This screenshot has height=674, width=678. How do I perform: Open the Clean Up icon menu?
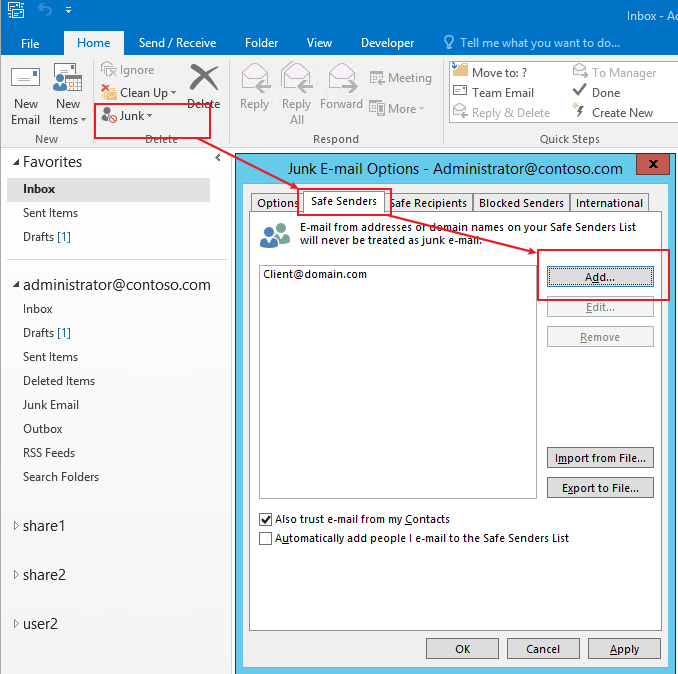(109, 93)
